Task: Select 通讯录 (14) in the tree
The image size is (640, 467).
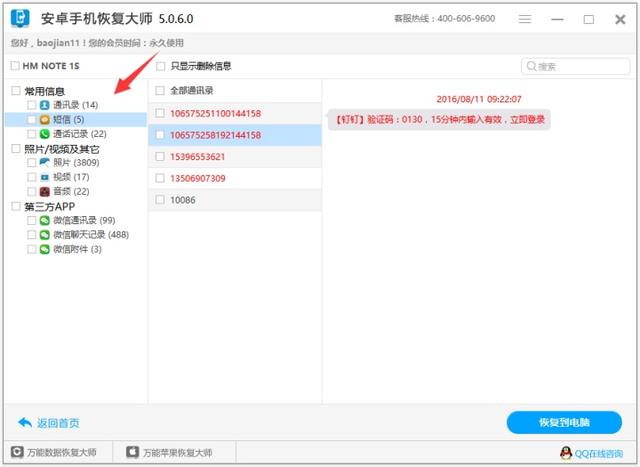Action: pyautogui.click(x=76, y=105)
